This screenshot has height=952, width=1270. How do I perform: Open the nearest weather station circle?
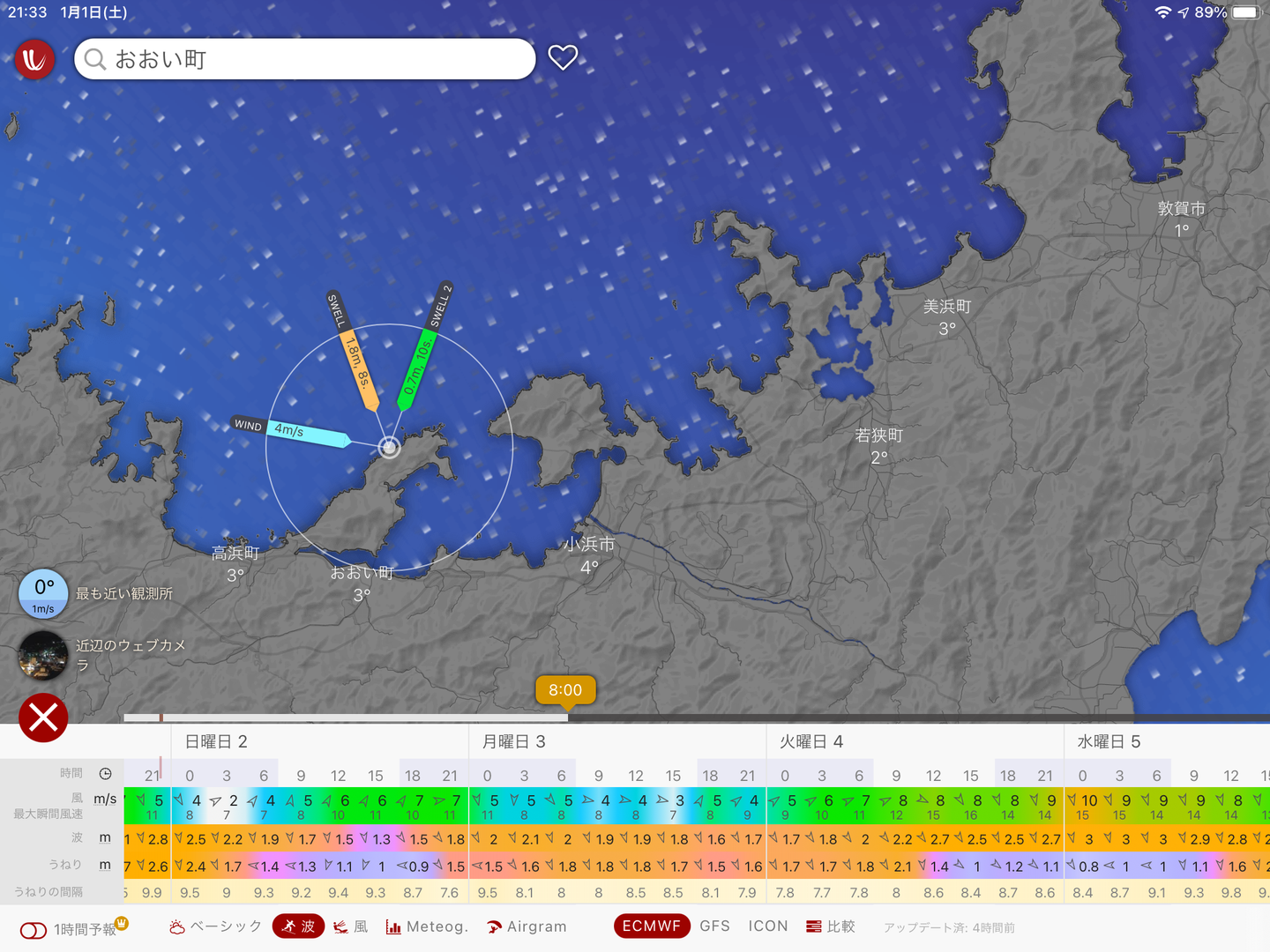click(43, 593)
